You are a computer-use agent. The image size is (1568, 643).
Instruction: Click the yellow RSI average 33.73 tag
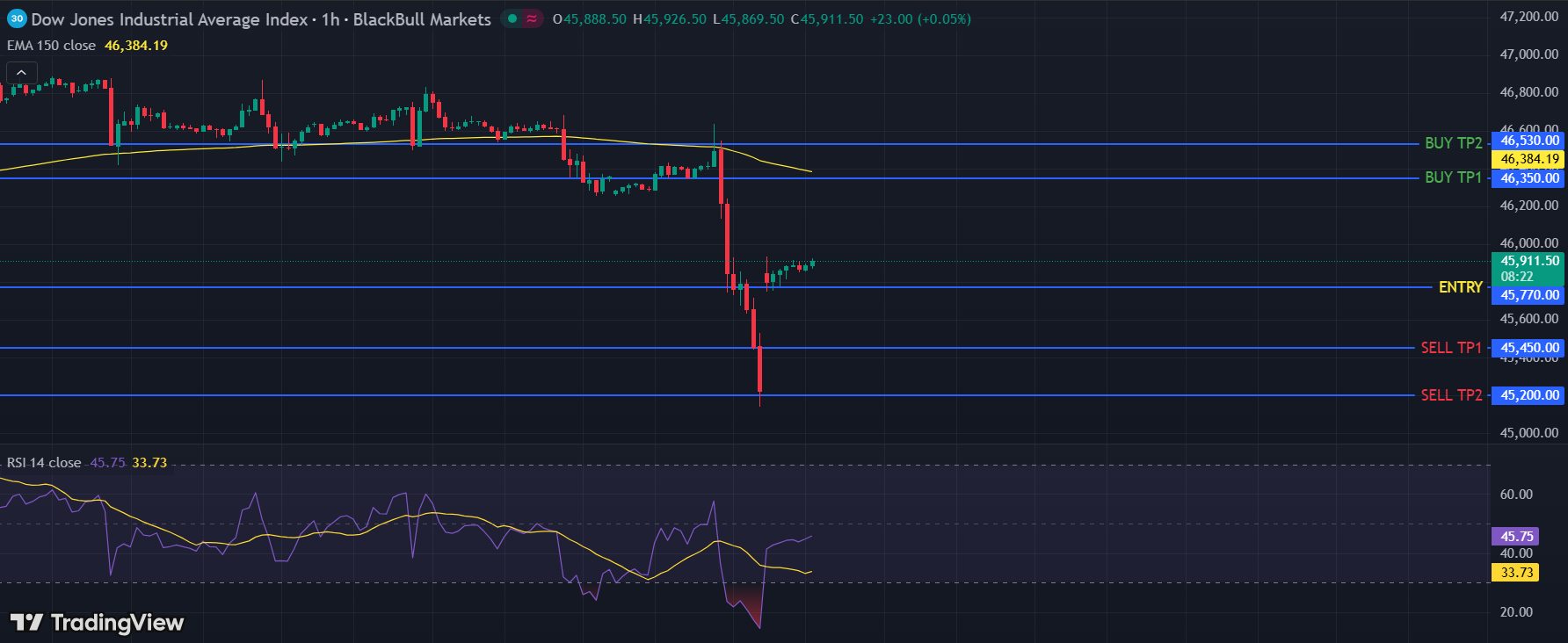pos(1516,573)
